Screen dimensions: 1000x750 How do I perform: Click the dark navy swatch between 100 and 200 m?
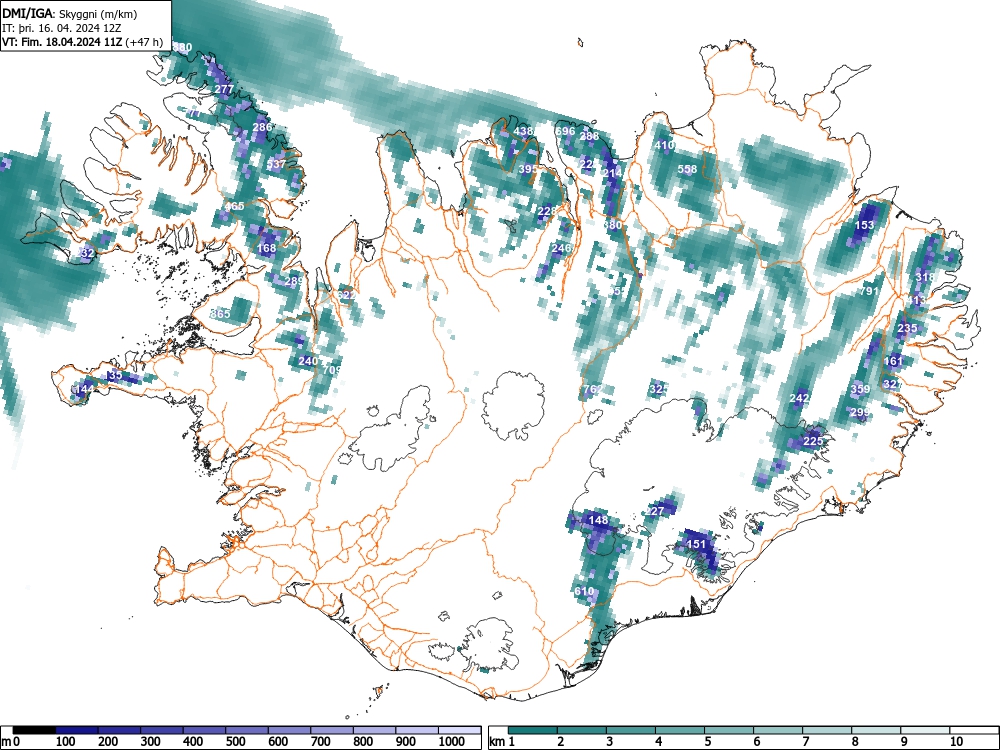pyautogui.click(x=77, y=730)
